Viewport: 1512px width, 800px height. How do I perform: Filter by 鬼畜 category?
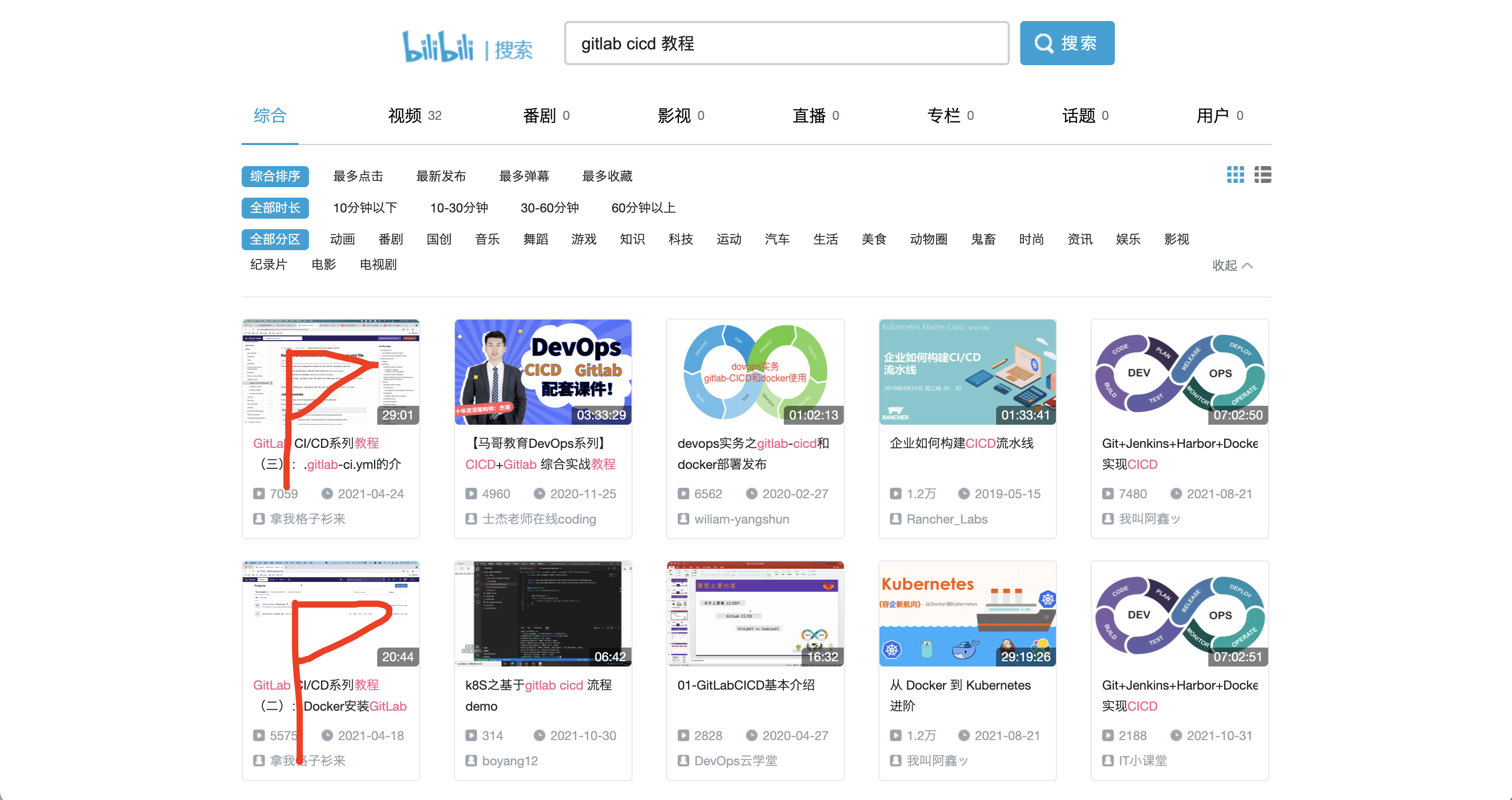(983, 240)
